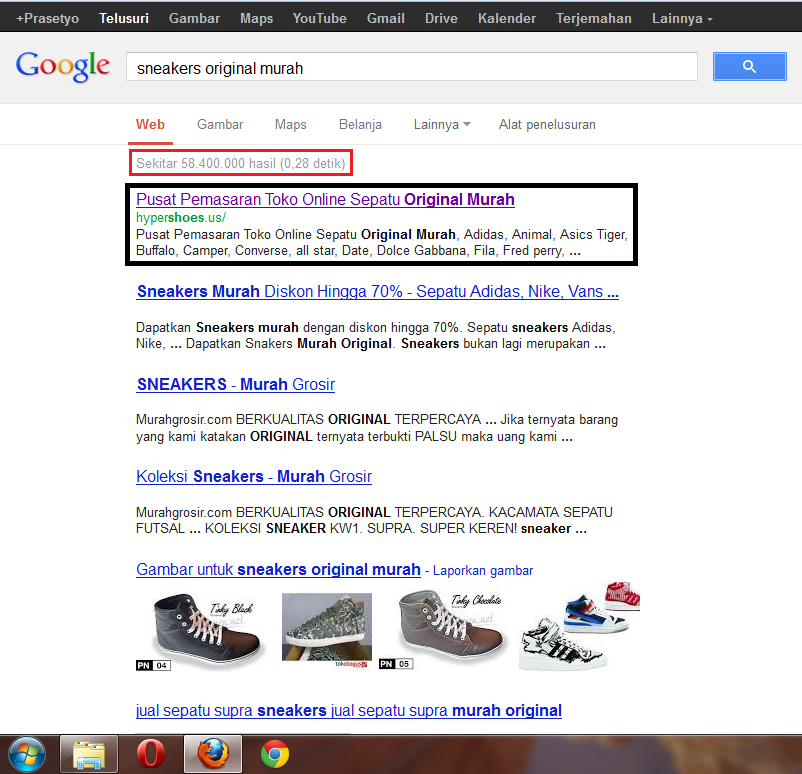The image size is (802, 774).
Task: Click the blue search magnifier button
Action: pos(749,67)
